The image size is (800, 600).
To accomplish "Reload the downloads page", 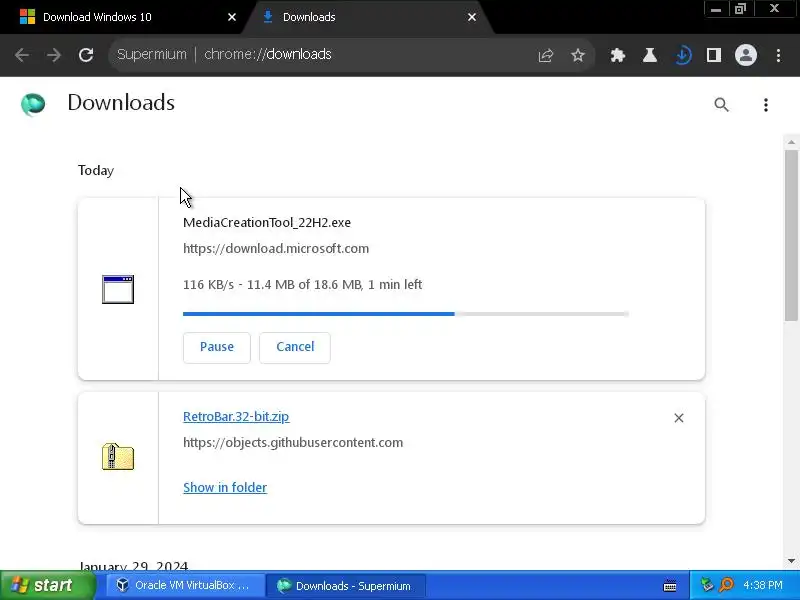I will point(86,55).
